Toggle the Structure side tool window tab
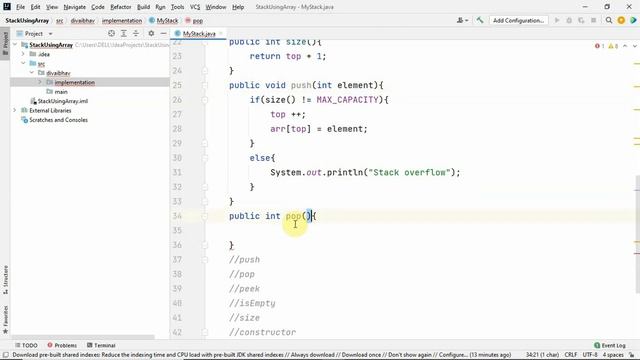 pos(5,280)
